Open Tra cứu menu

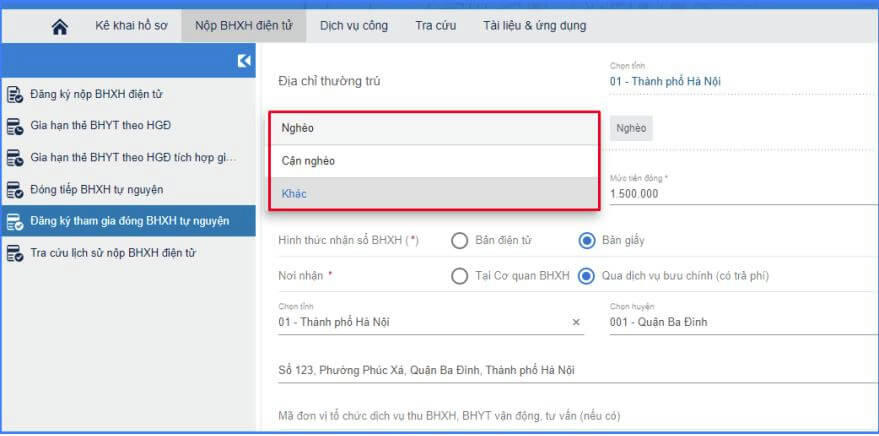point(436,26)
